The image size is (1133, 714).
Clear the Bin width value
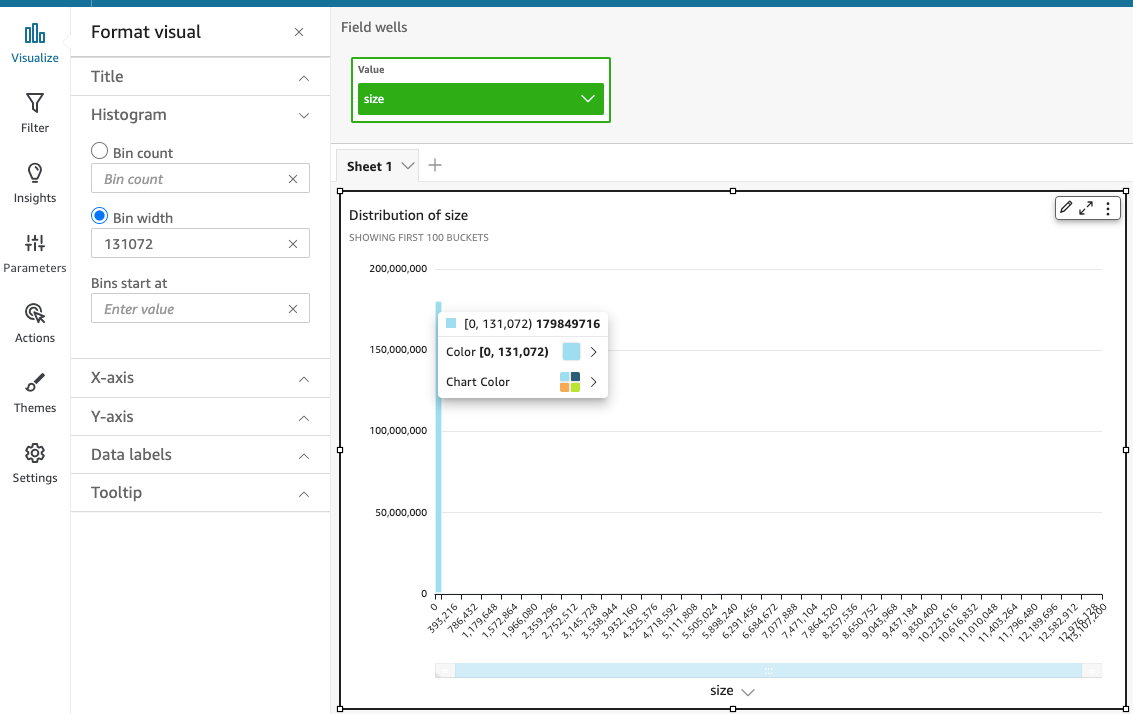click(x=293, y=244)
